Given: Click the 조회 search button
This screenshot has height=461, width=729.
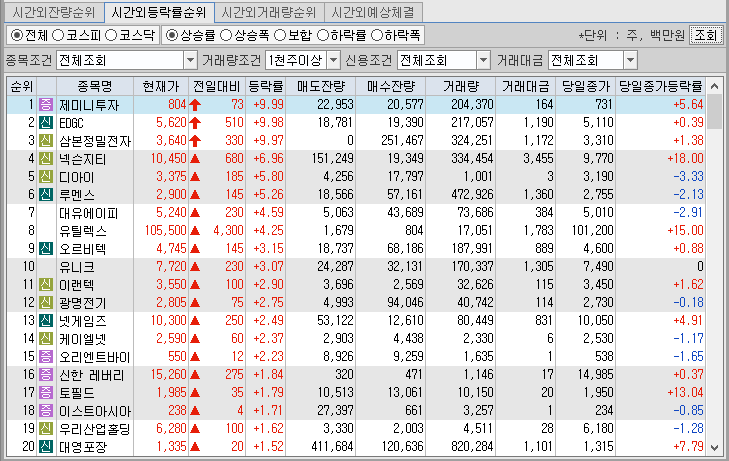Looking at the screenshot, I should 706,35.
